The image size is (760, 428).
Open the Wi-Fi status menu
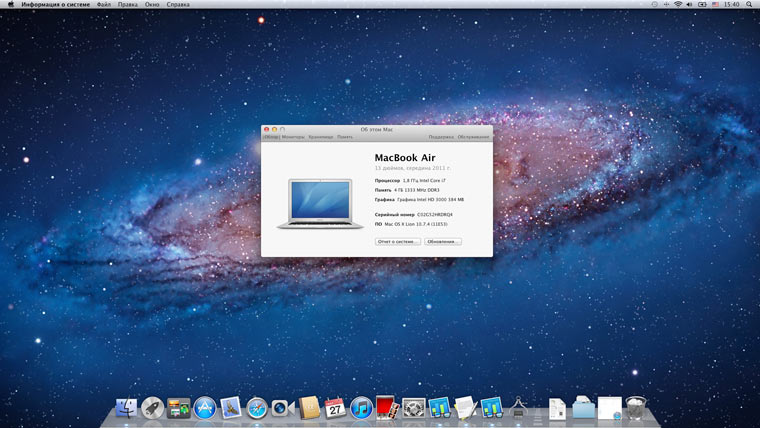(x=678, y=4)
